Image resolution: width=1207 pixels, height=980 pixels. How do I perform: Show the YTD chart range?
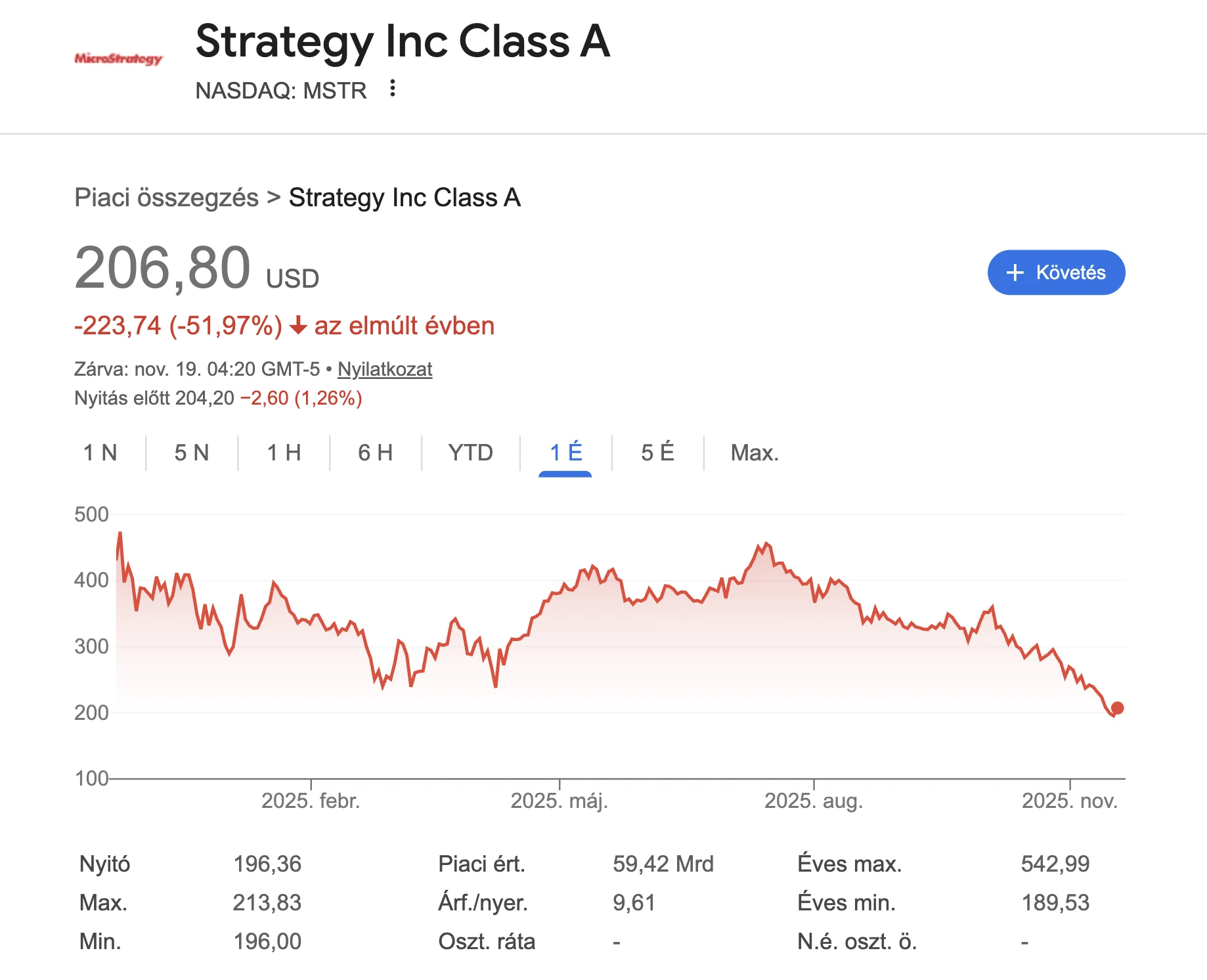click(x=470, y=453)
